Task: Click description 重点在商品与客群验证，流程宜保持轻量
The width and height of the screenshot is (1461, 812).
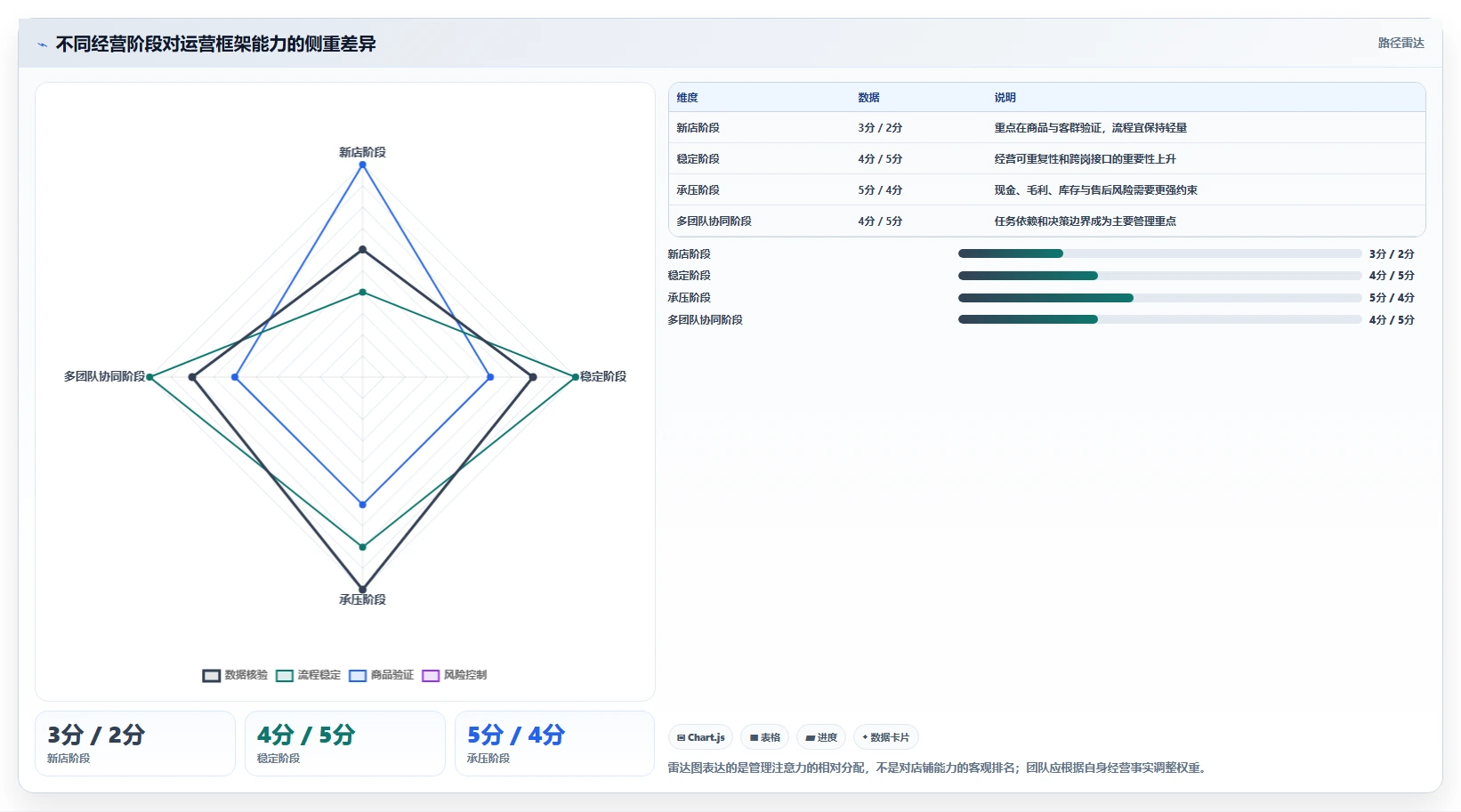Action: 1090,128
